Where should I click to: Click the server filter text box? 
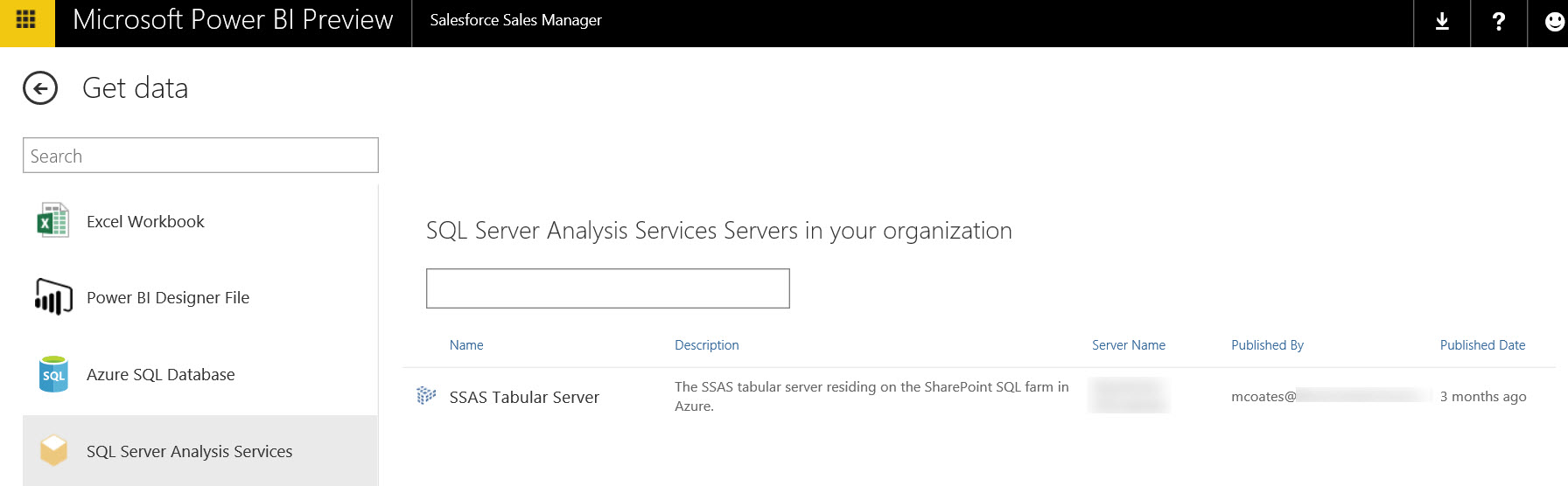point(608,288)
